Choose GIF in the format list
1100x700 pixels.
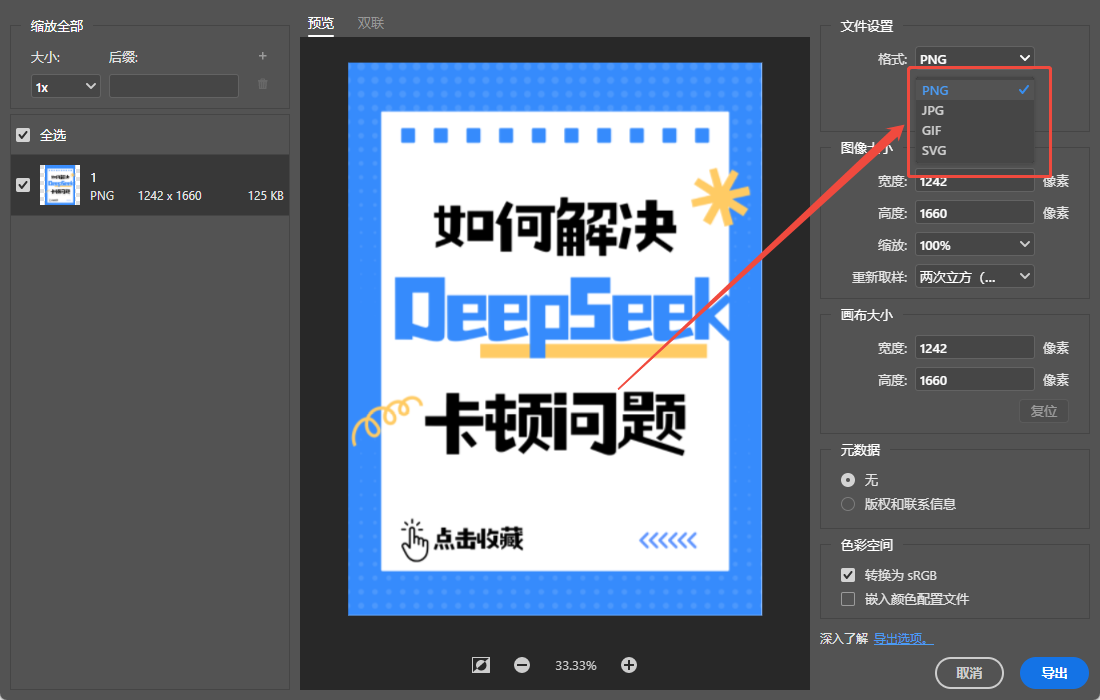[x=974, y=130]
